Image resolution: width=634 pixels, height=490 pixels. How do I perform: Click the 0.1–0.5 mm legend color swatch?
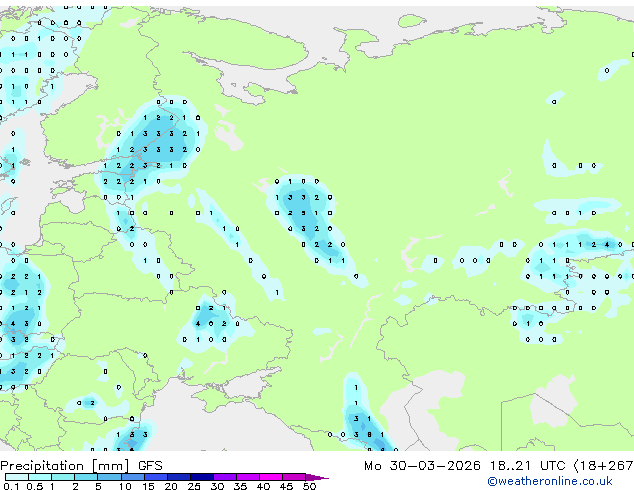(17, 477)
